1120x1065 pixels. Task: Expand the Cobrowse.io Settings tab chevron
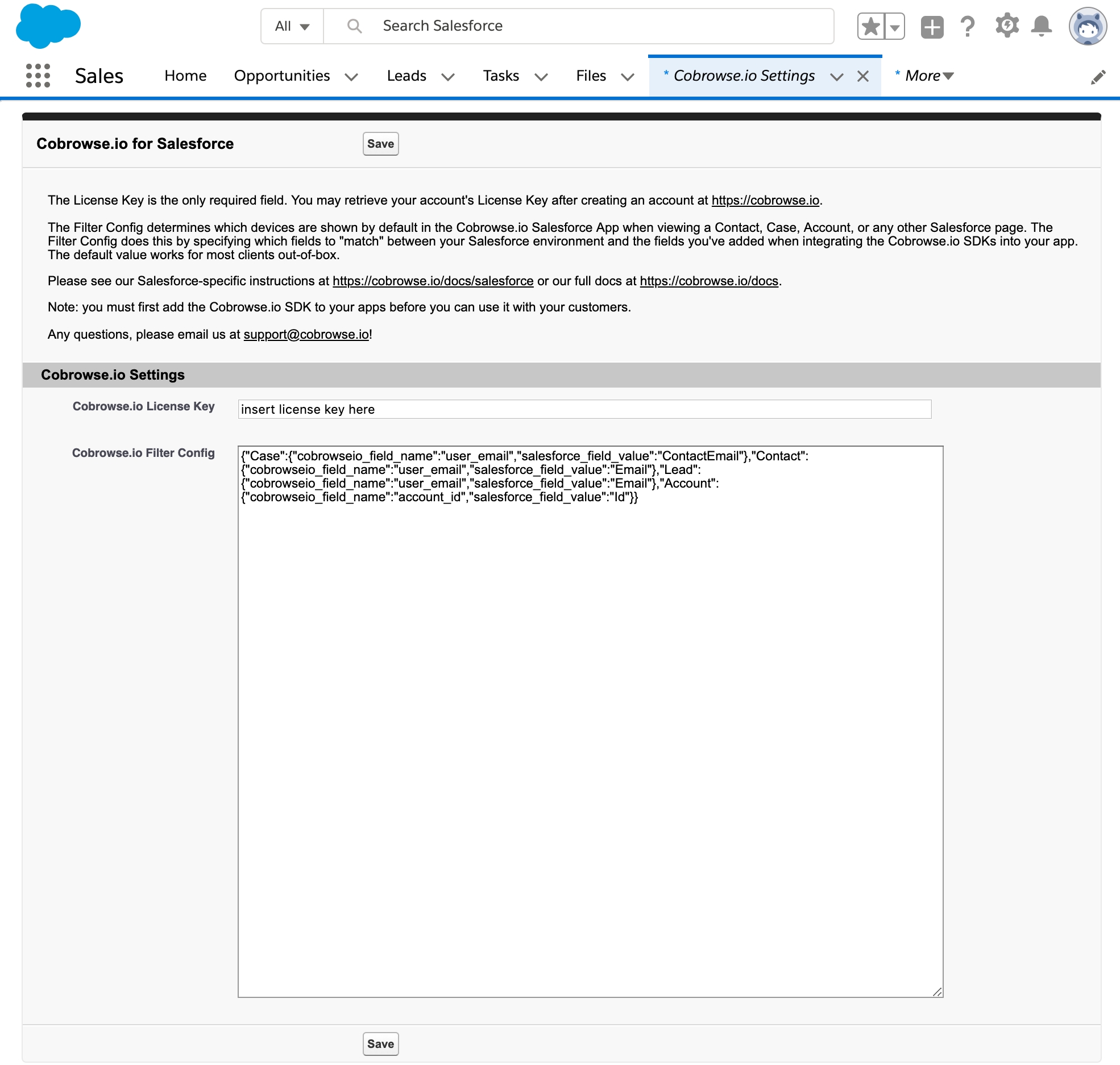[x=837, y=77]
